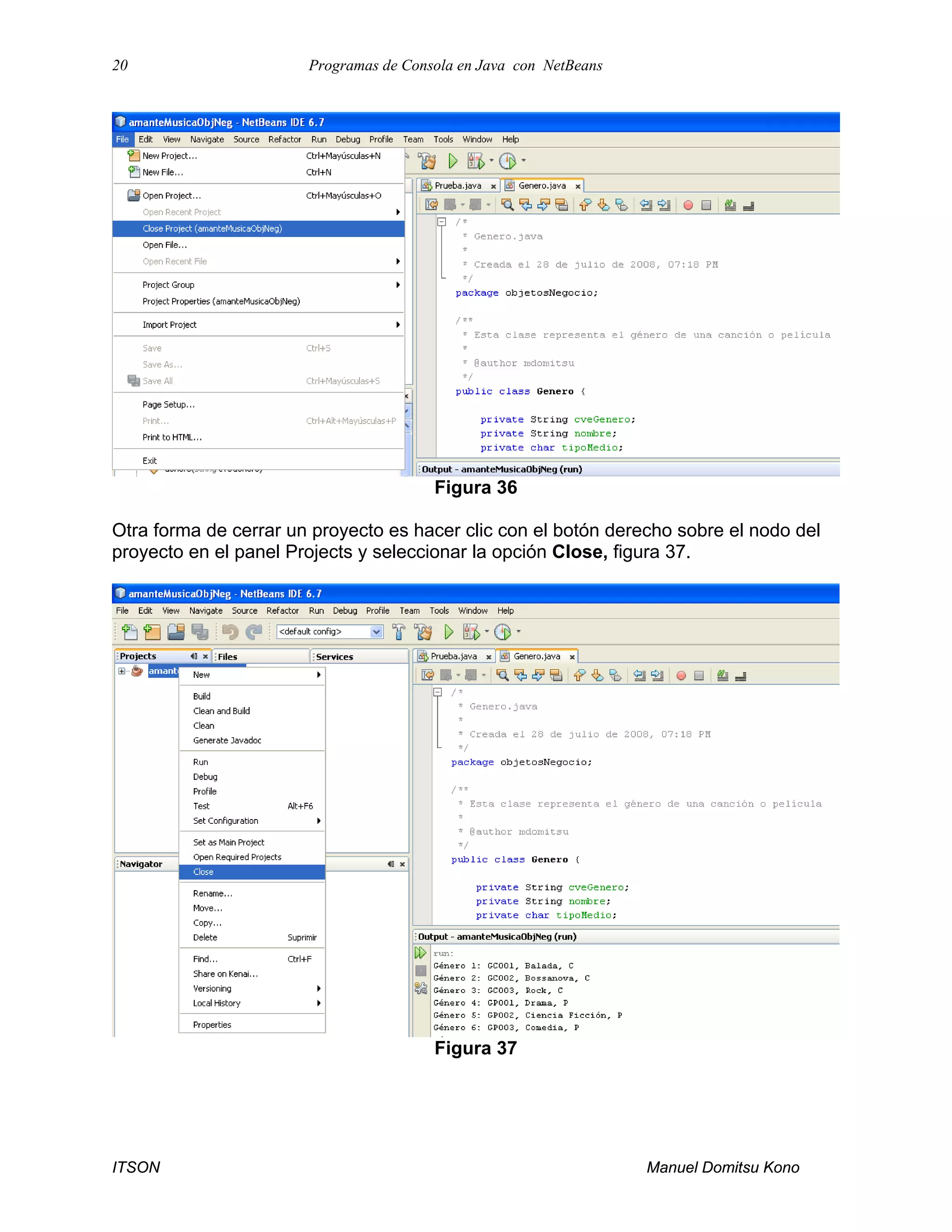Viewport: 952px width, 1232px height.
Task: Expand Open Recent Project submenu arrow
Action: pos(398,212)
